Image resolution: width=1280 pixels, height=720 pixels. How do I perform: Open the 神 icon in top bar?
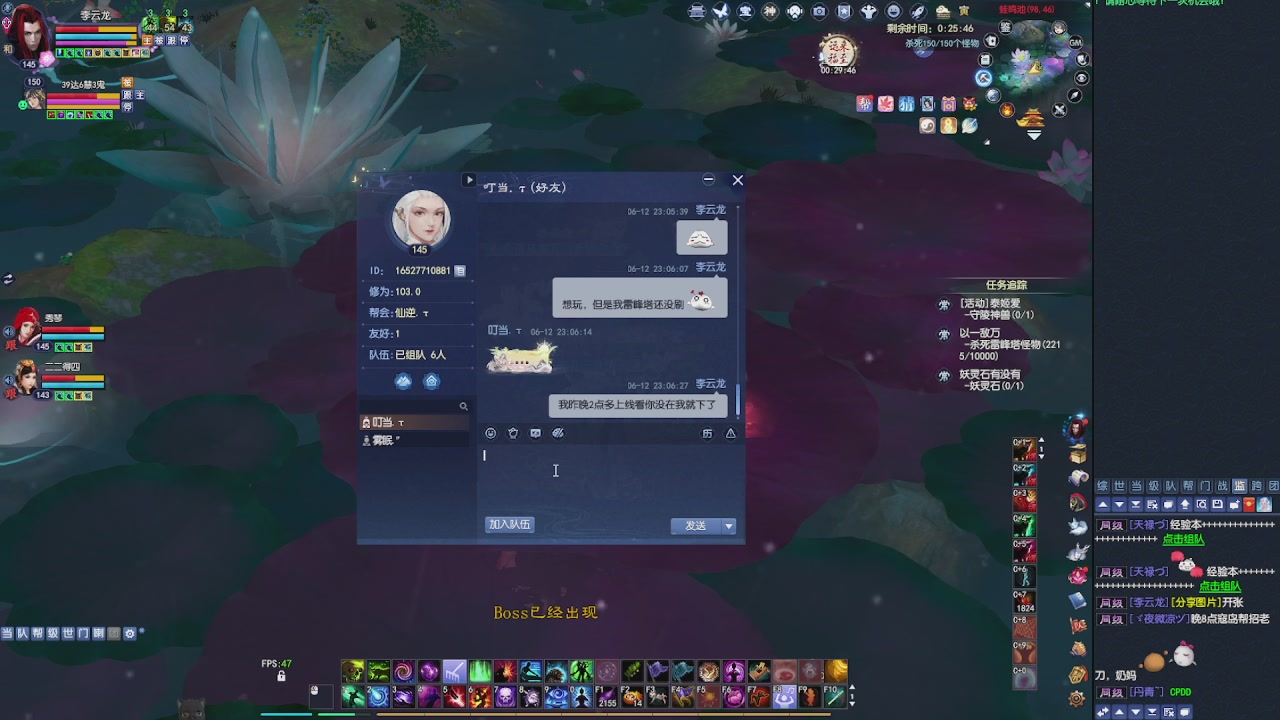(x=770, y=11)
